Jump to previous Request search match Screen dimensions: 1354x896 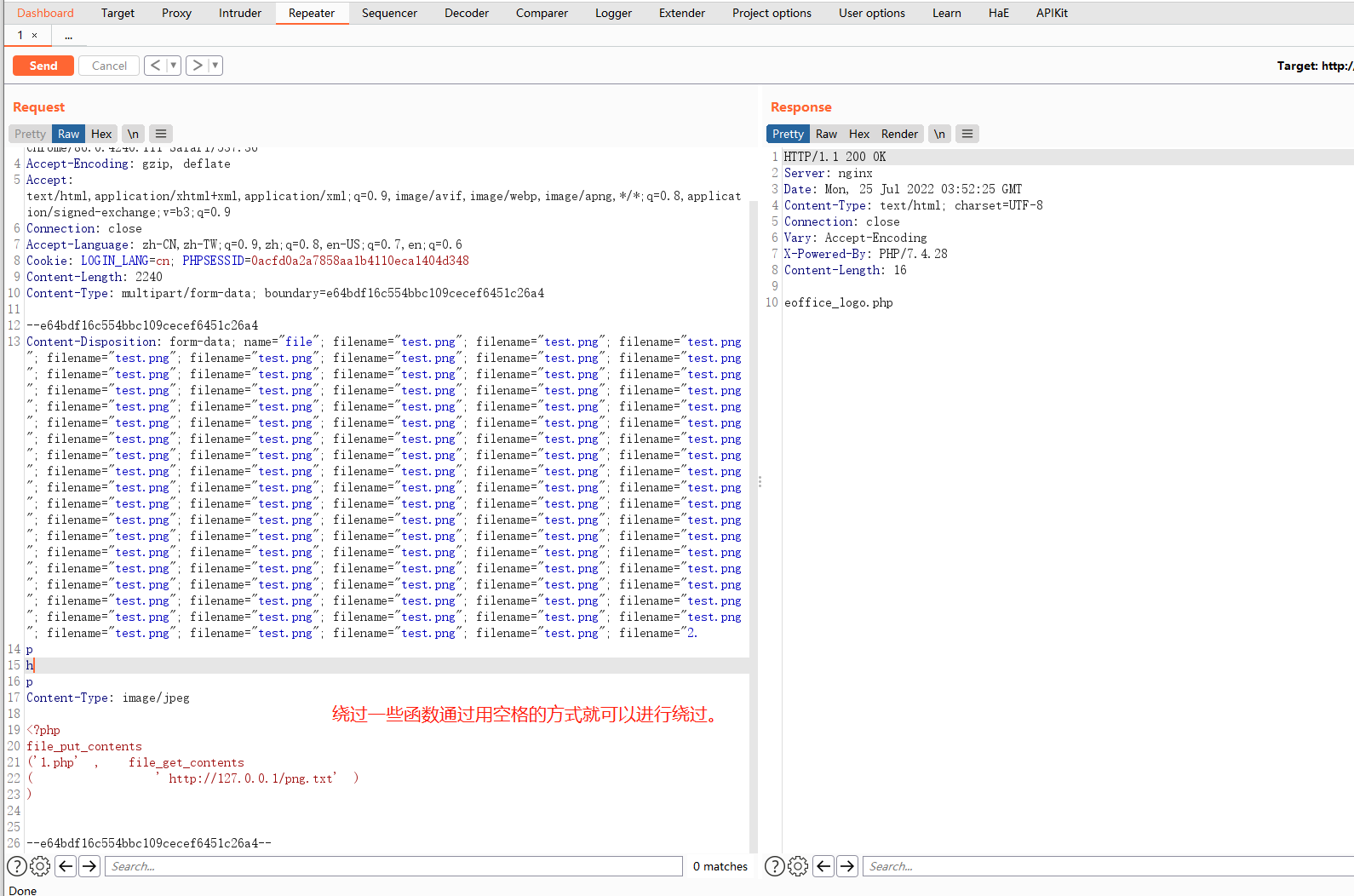click(66, 866)
